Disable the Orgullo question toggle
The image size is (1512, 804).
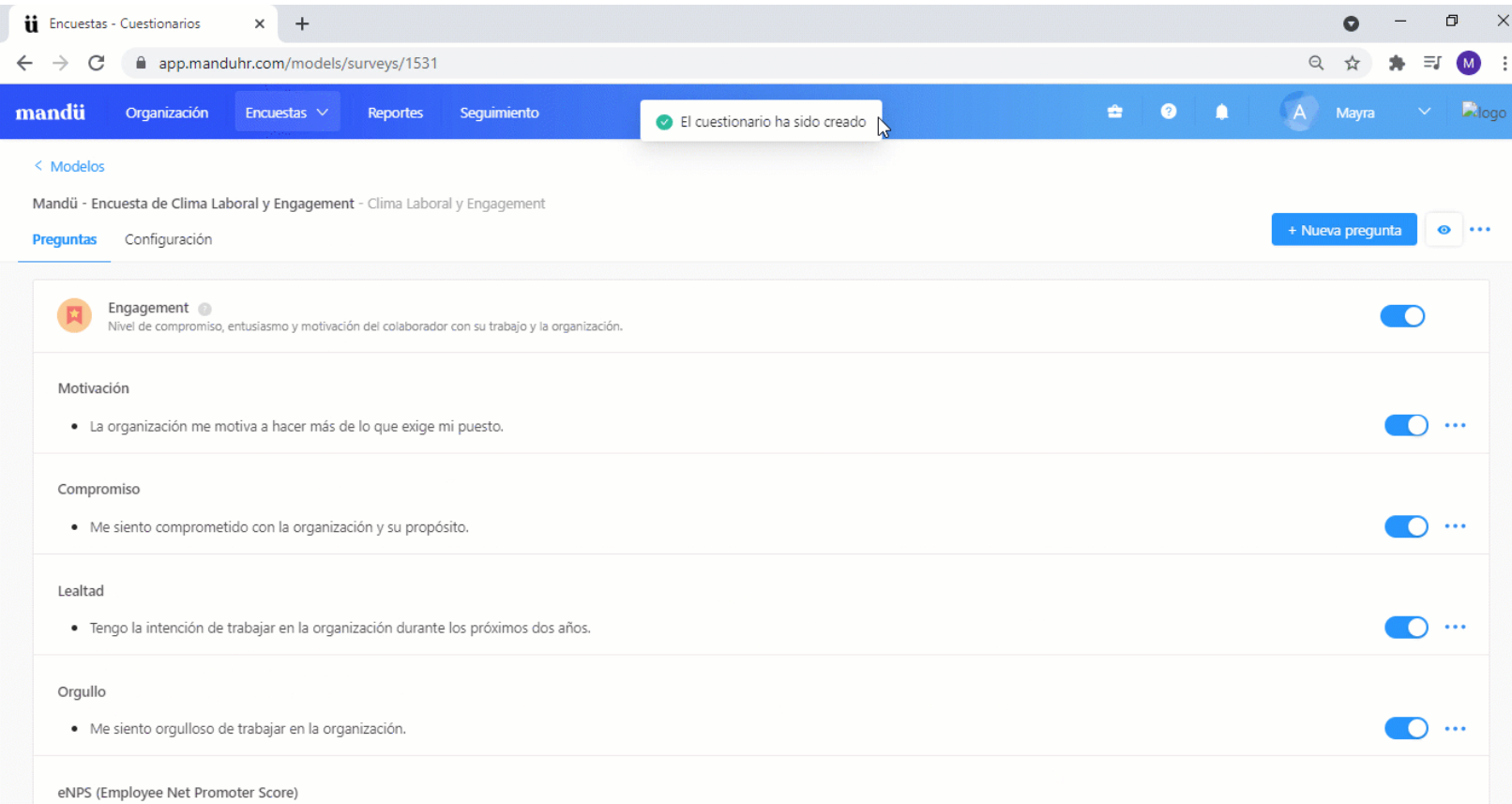coord(1406,728)
